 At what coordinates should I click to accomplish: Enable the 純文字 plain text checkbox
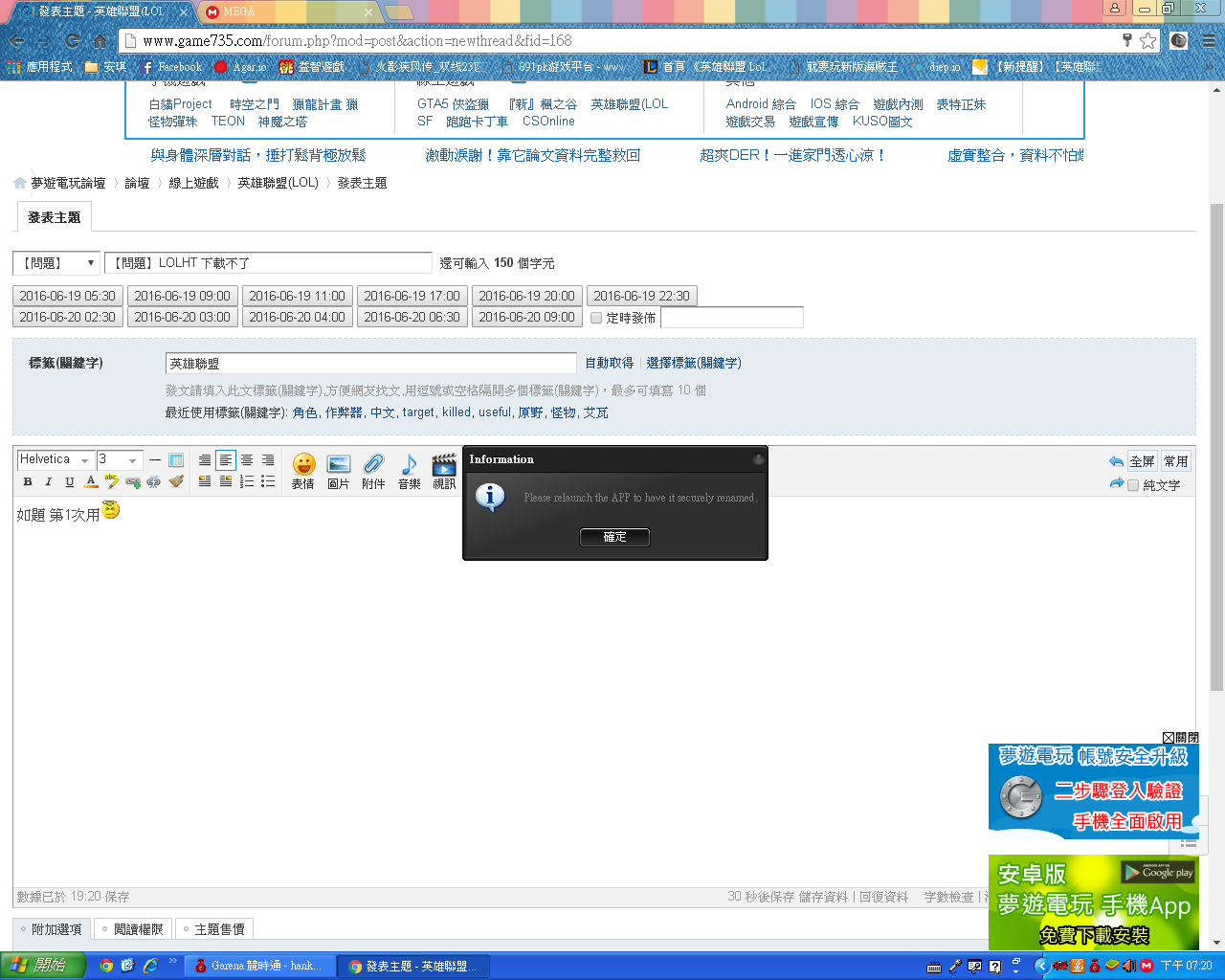[x=1133, y=484]
